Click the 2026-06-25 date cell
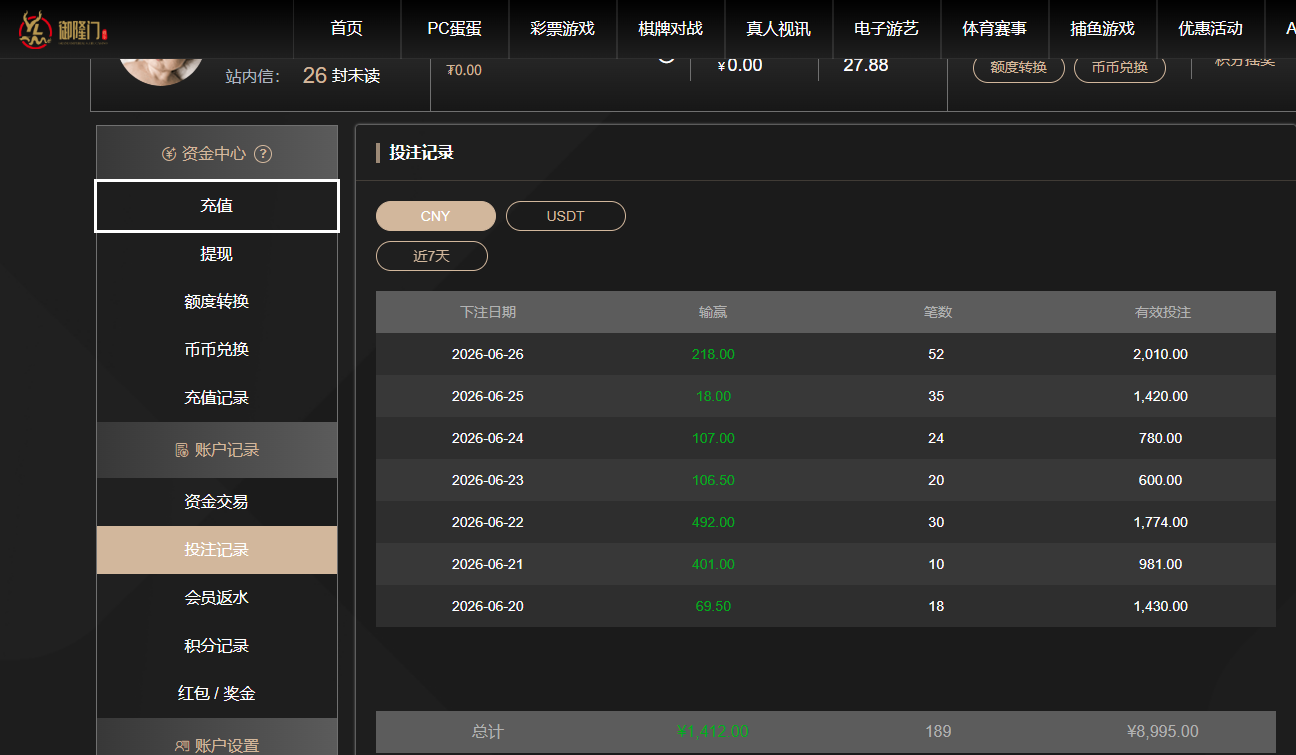This screenshot has height=755, width=1296. (x=488, y=396)
